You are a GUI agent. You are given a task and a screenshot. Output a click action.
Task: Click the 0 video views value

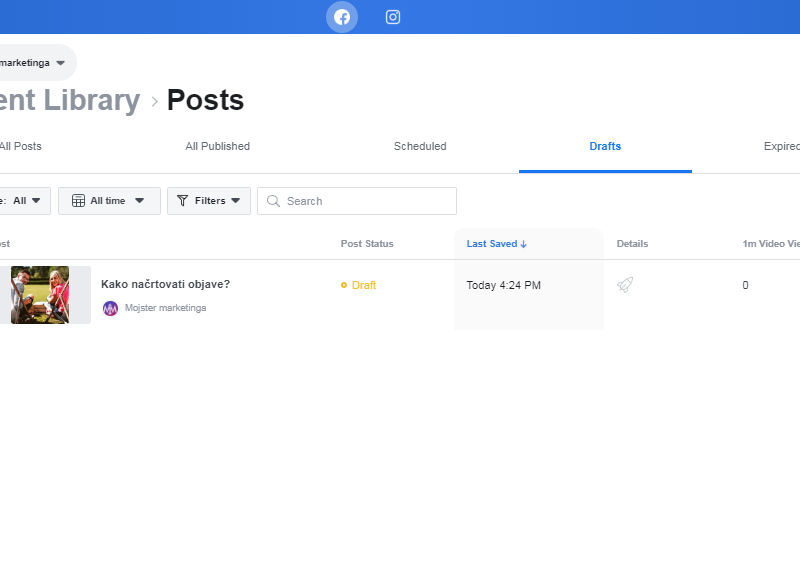pos(745,285)
